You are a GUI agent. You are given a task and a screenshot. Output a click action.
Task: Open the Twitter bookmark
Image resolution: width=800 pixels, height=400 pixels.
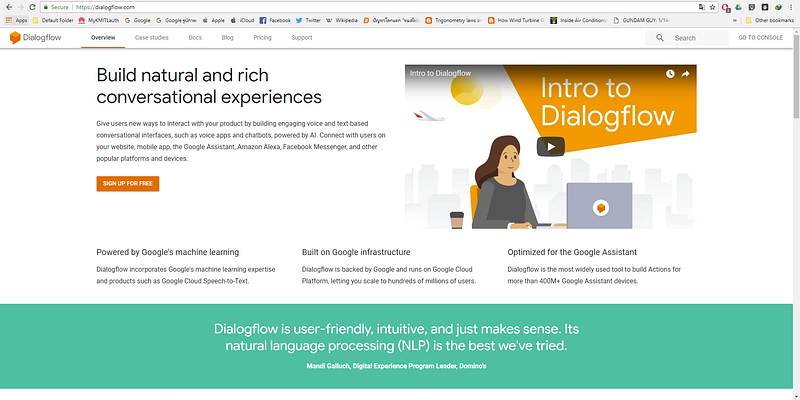pyautogui.click(x=308, y=20)
